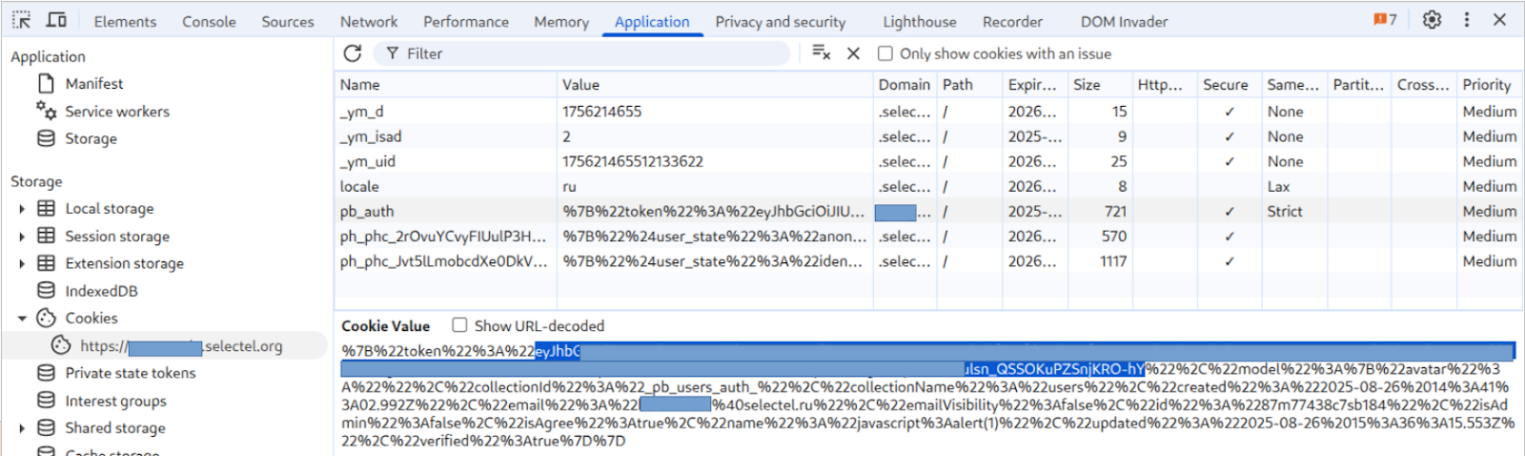Open the Sources tab

click(x=287, y=21)
